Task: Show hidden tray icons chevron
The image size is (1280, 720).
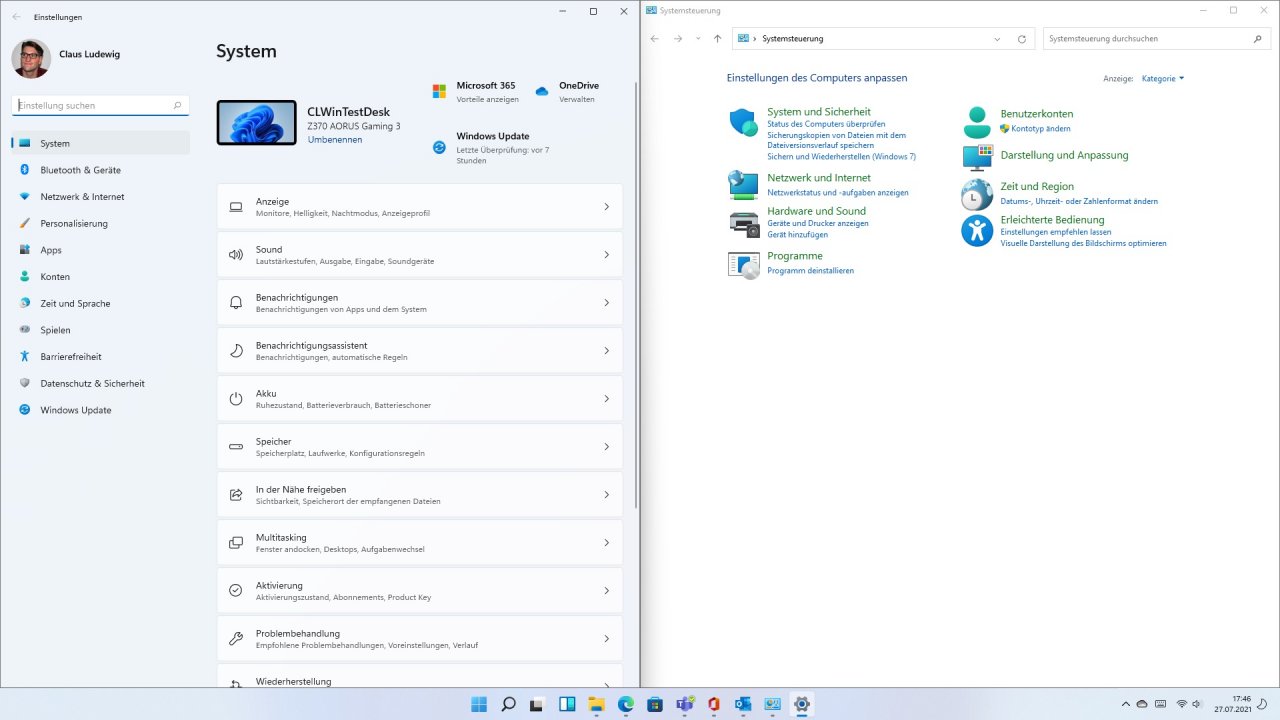Action: point(1126,704)
